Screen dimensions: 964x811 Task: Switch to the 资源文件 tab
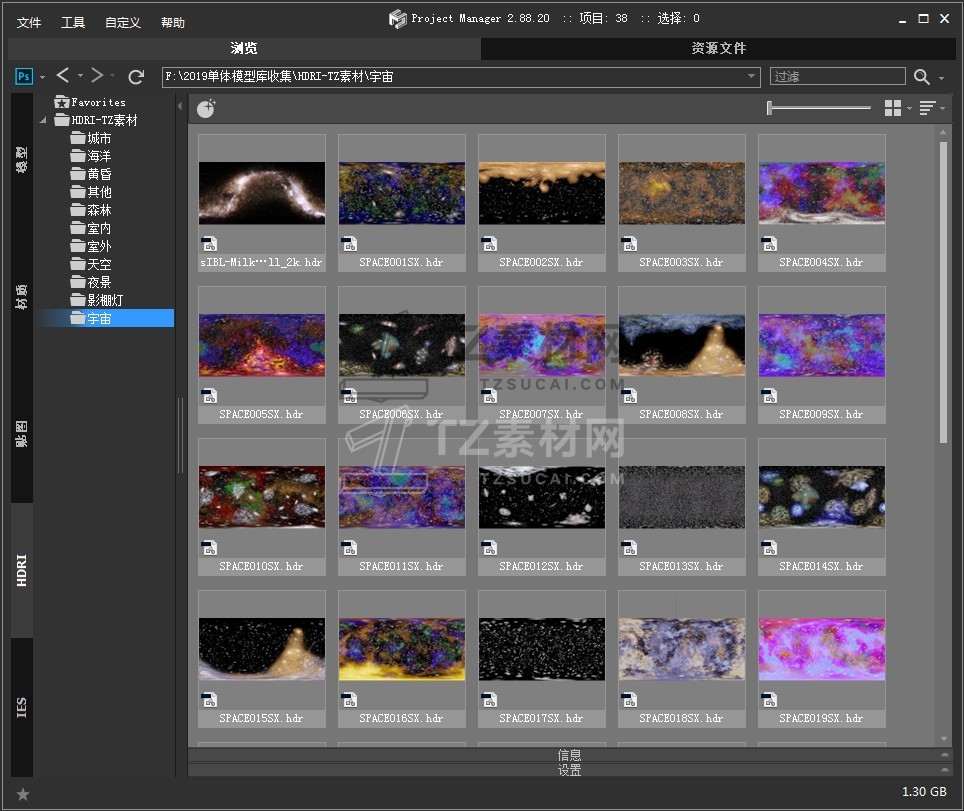[718, 48]
